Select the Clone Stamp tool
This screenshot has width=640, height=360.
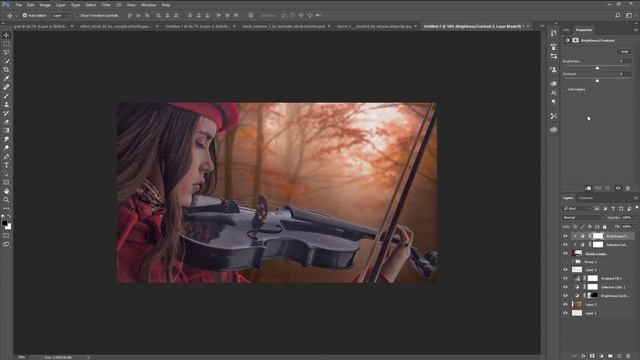[x=6, y=104]
